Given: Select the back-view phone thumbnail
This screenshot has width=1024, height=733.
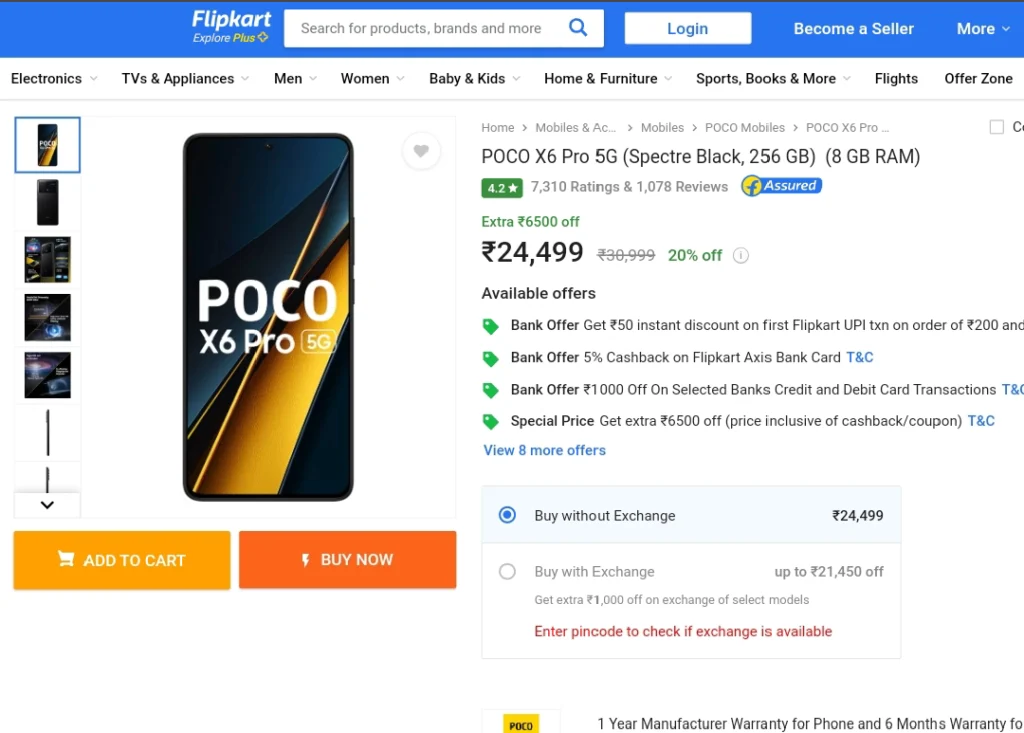Looking at the screenshot, I should pyautogui.click(x=48, y=203).
